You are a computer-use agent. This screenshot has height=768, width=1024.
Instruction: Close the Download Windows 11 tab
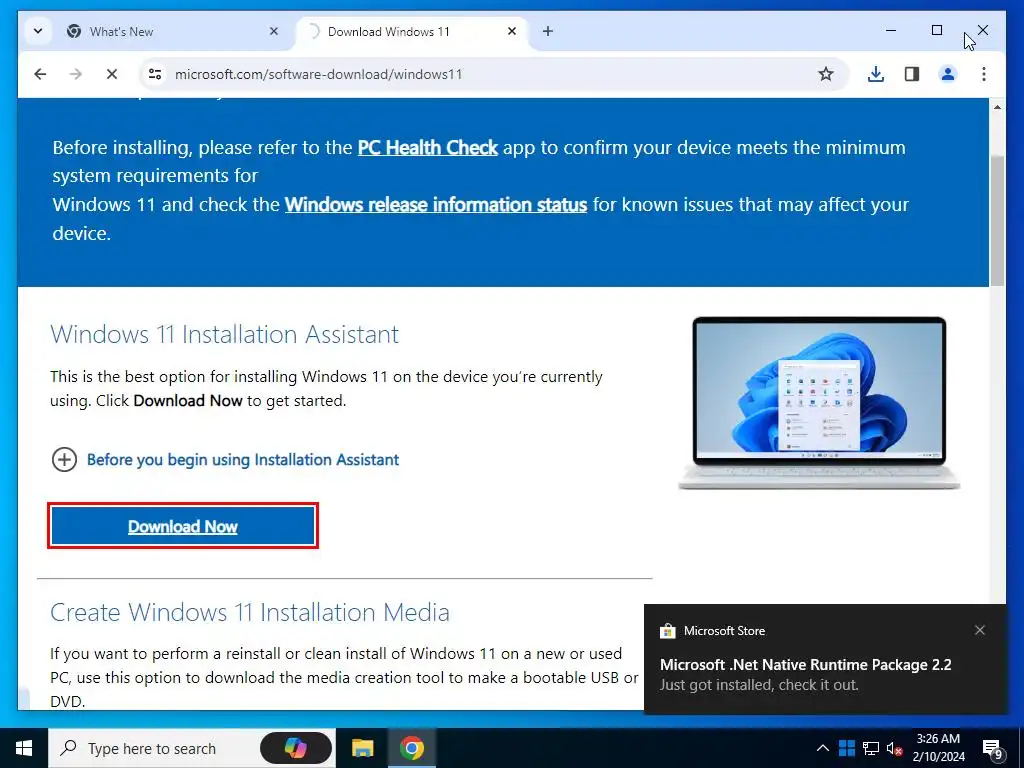pyautogui.click(x=512, y=31)
